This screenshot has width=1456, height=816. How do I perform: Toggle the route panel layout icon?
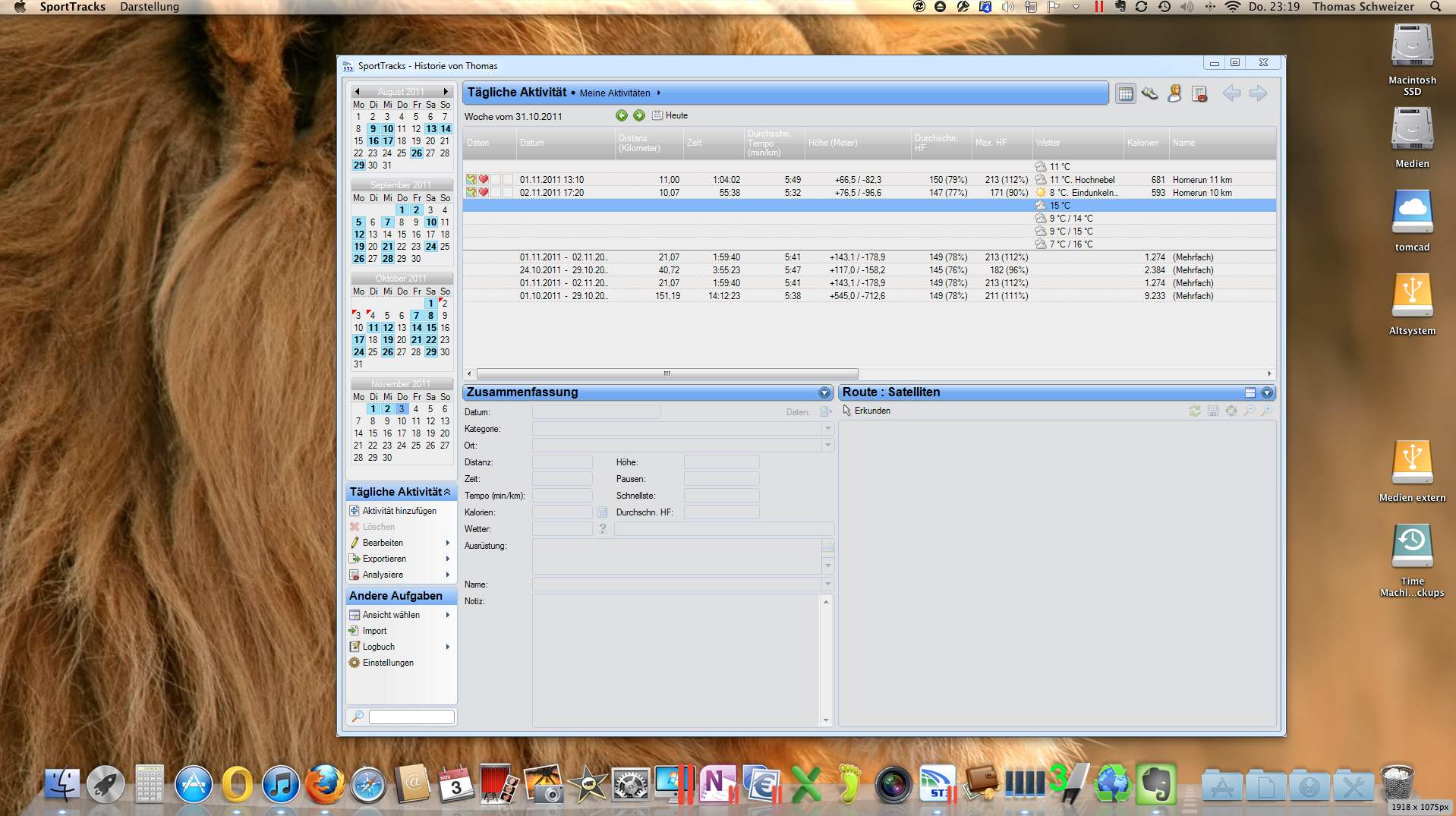[1250, 392]
